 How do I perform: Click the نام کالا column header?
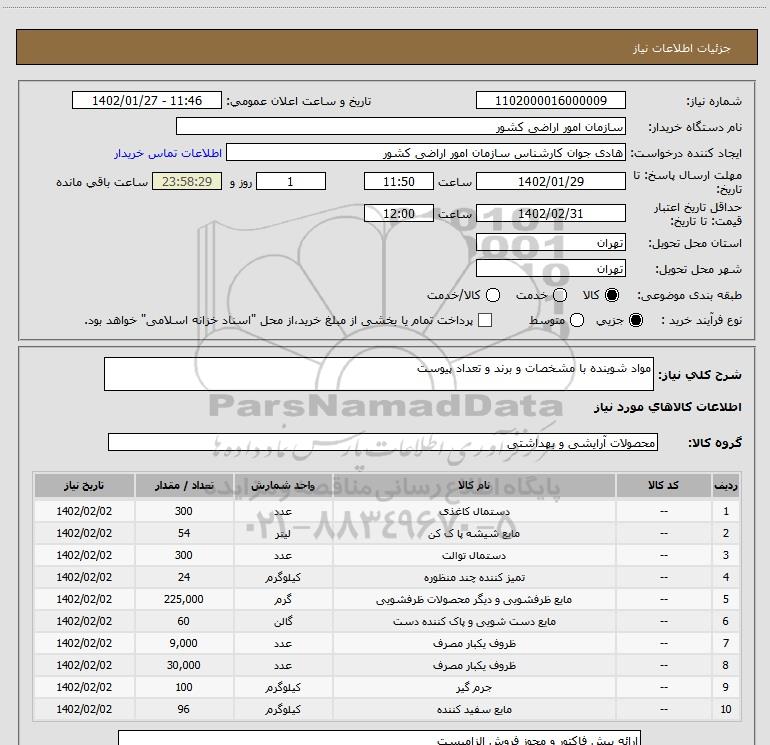(x=474, y=485)
